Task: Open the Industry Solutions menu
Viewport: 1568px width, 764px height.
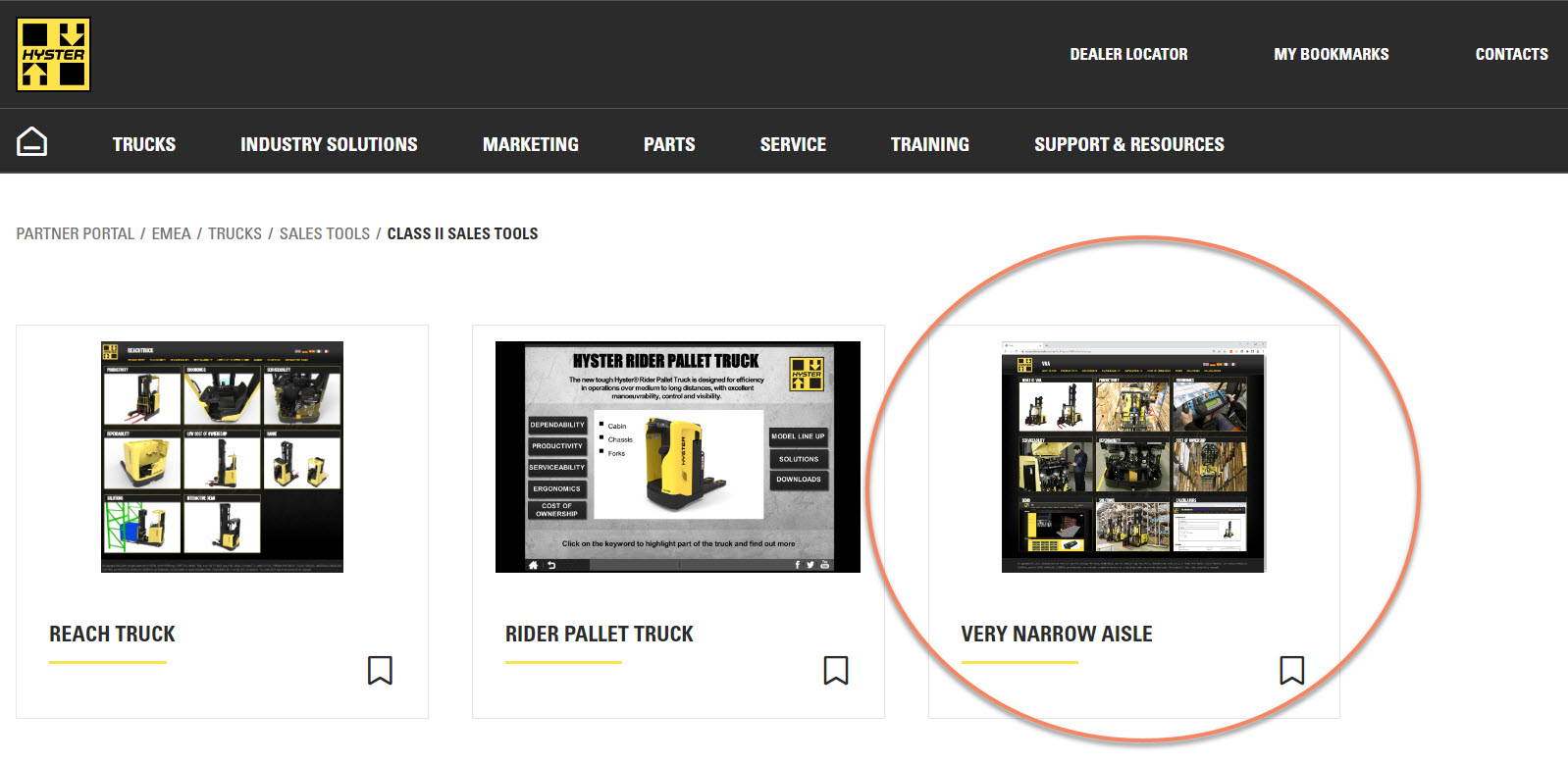Action: tap(329, 144)
